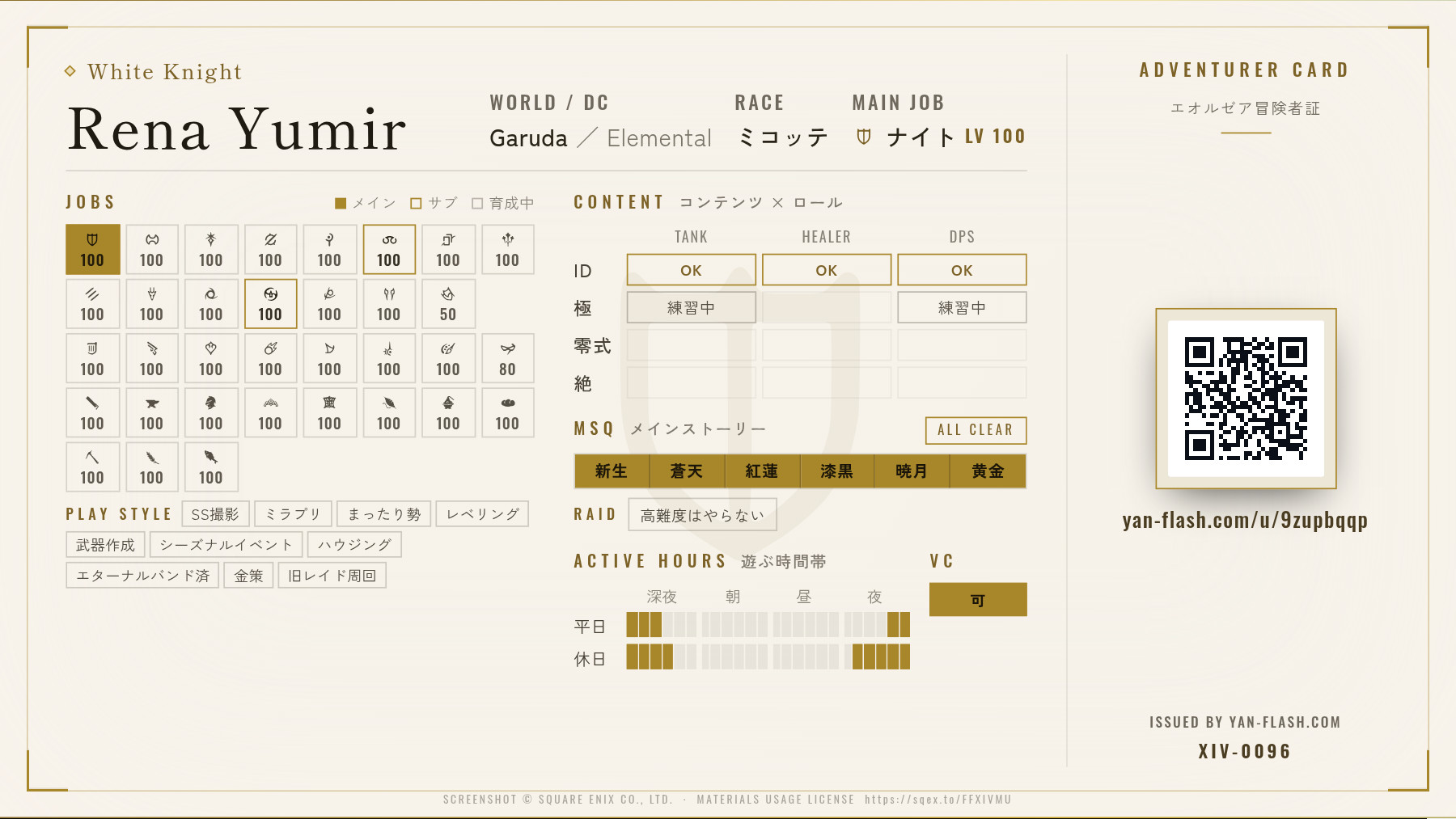
Task: Click the ALL CLEAR button
Action: (976, 430)
